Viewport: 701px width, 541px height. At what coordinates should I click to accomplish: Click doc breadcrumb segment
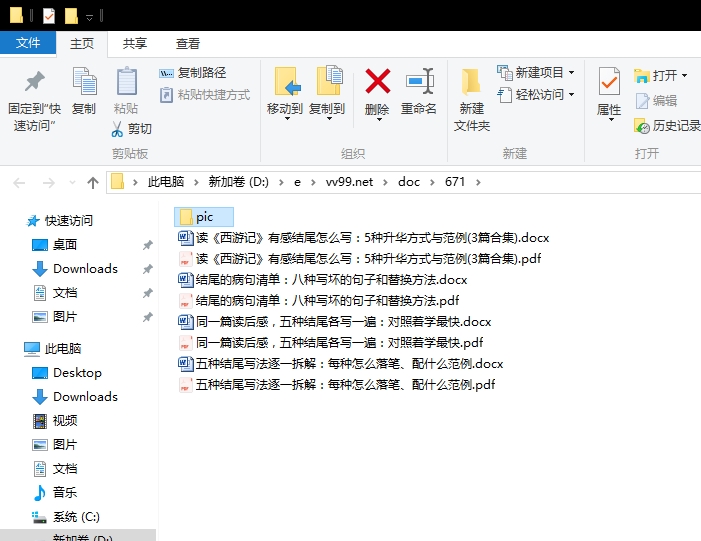point(409,182)
